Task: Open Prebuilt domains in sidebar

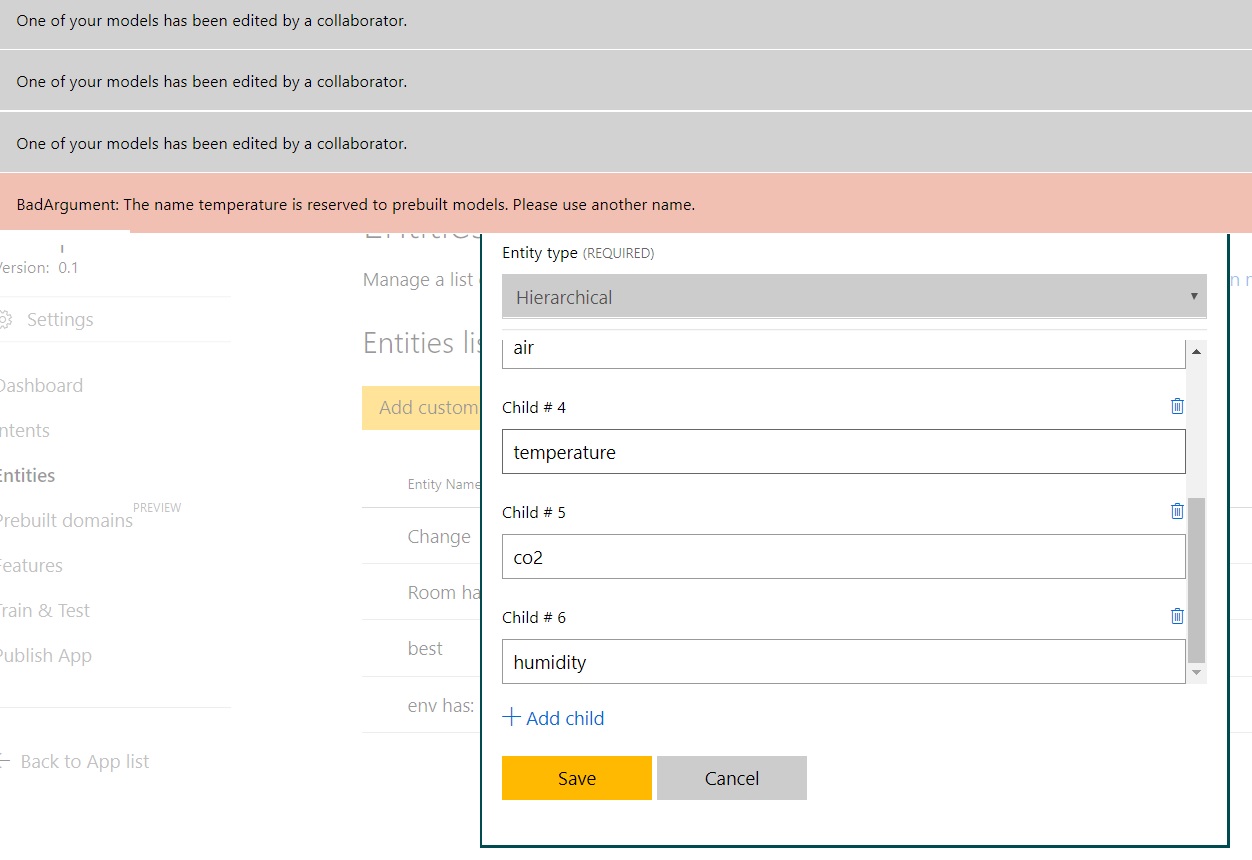Action: 65,521
